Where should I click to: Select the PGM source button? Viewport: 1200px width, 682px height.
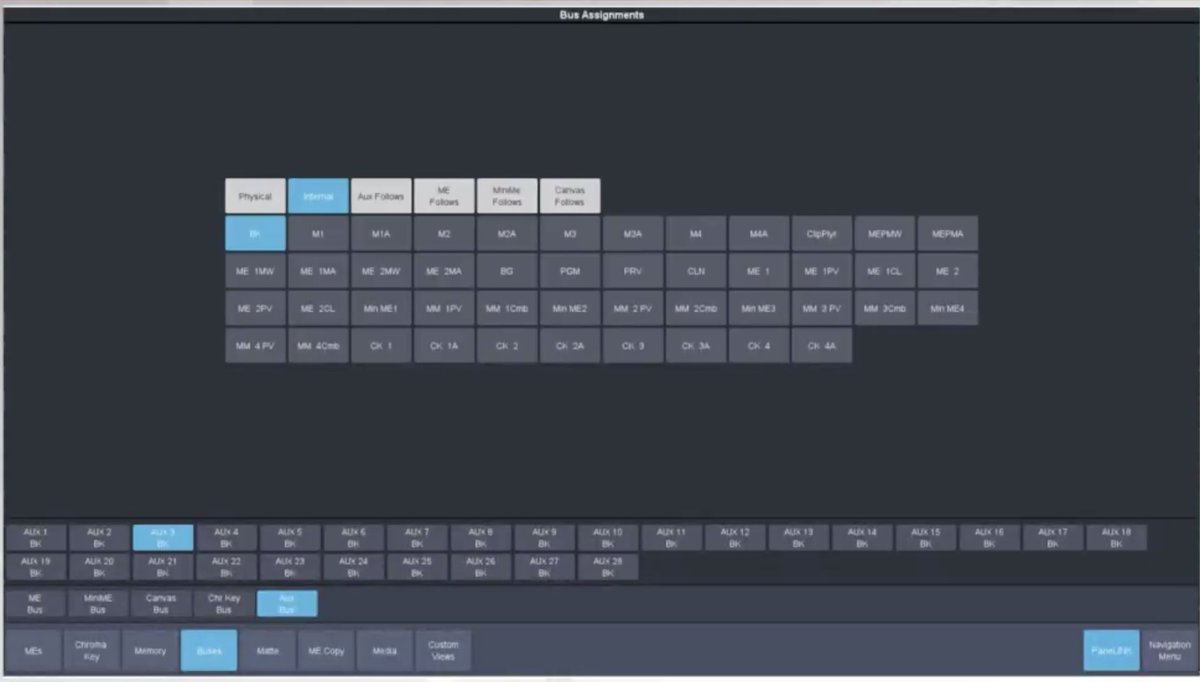pyautogui.click(x=569, y=270)
